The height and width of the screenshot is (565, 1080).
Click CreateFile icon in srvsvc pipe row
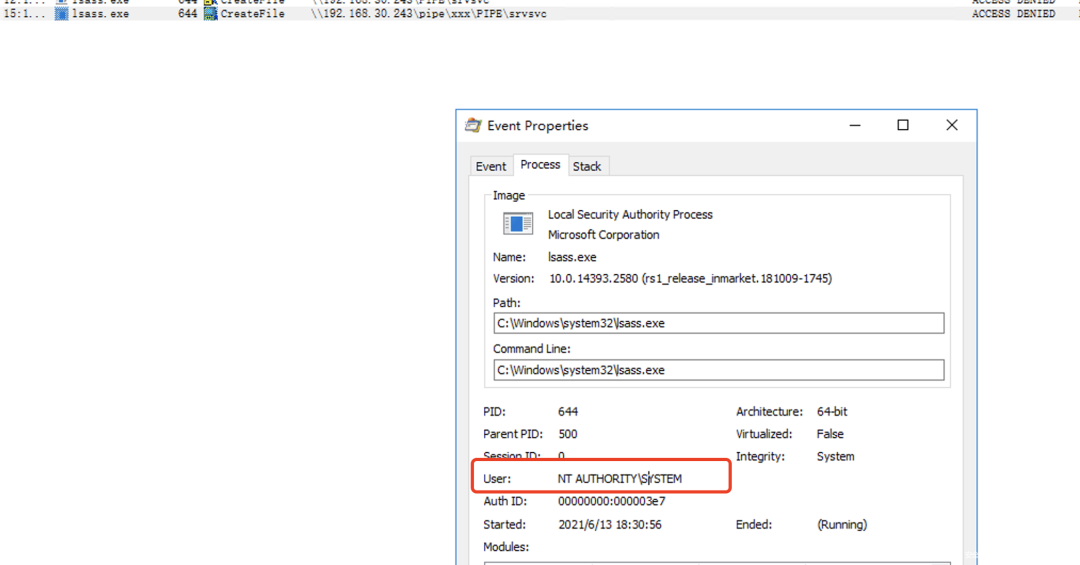coord(210,14)
